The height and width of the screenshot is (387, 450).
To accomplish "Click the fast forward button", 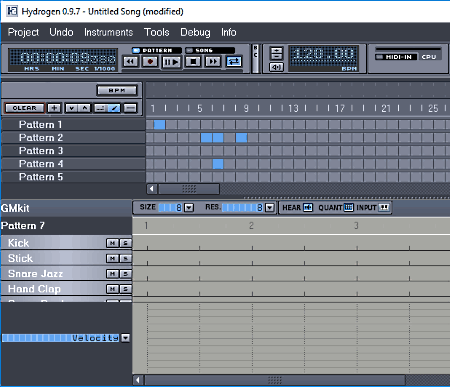I will (x=213, y=62).
